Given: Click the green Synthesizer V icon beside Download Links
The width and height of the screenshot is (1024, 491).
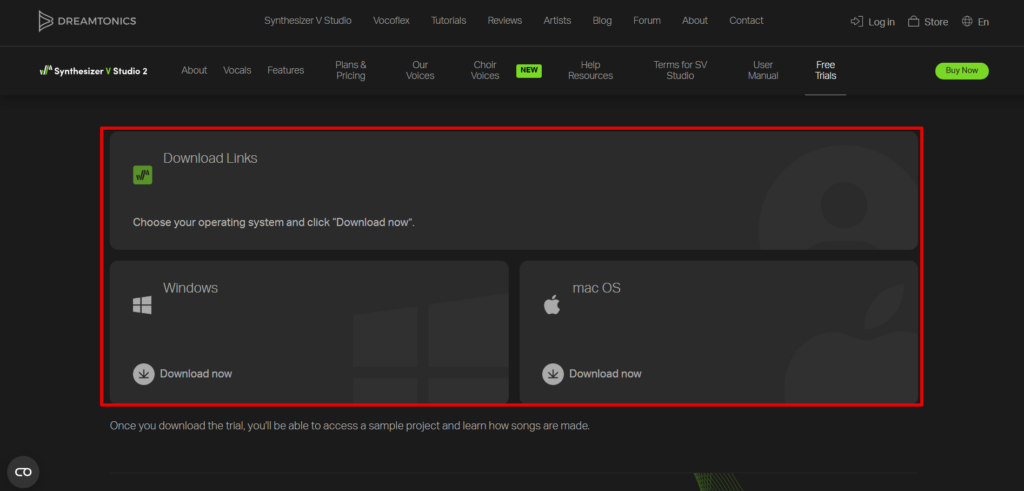Looking at the screenshot, I should (142, 175).
